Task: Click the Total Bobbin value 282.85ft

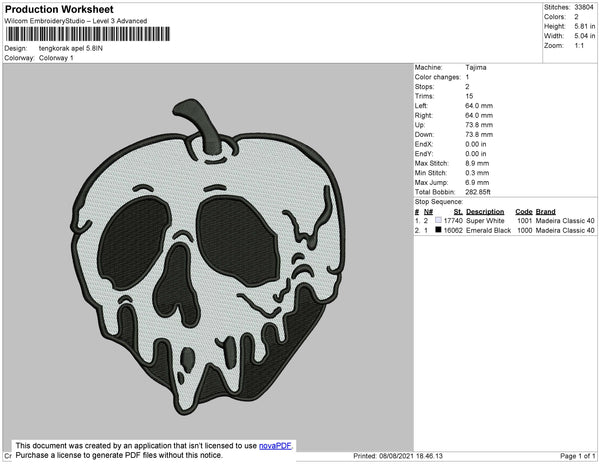Action: point(478,192)
